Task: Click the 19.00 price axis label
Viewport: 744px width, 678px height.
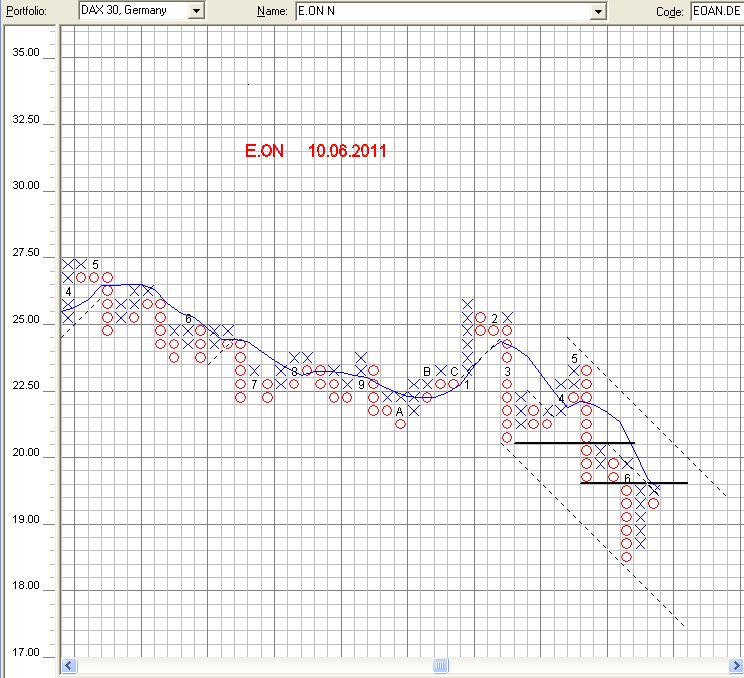Action: (x=26, y=519)
